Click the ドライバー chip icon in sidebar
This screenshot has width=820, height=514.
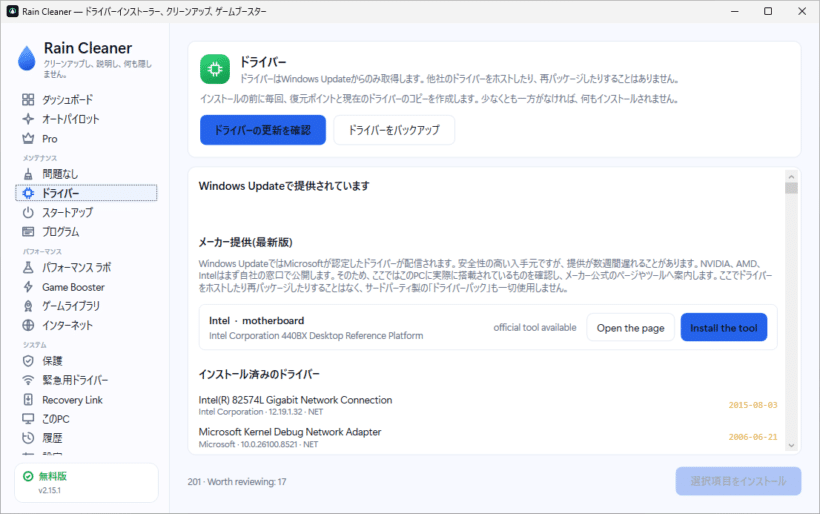pos(28,193)
